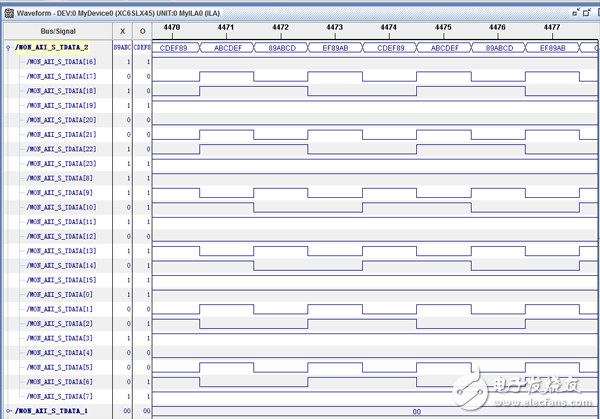Click the O cursor column header
Image resolution: width=600 pixels, height=419 pixels.
coord(142,31)
